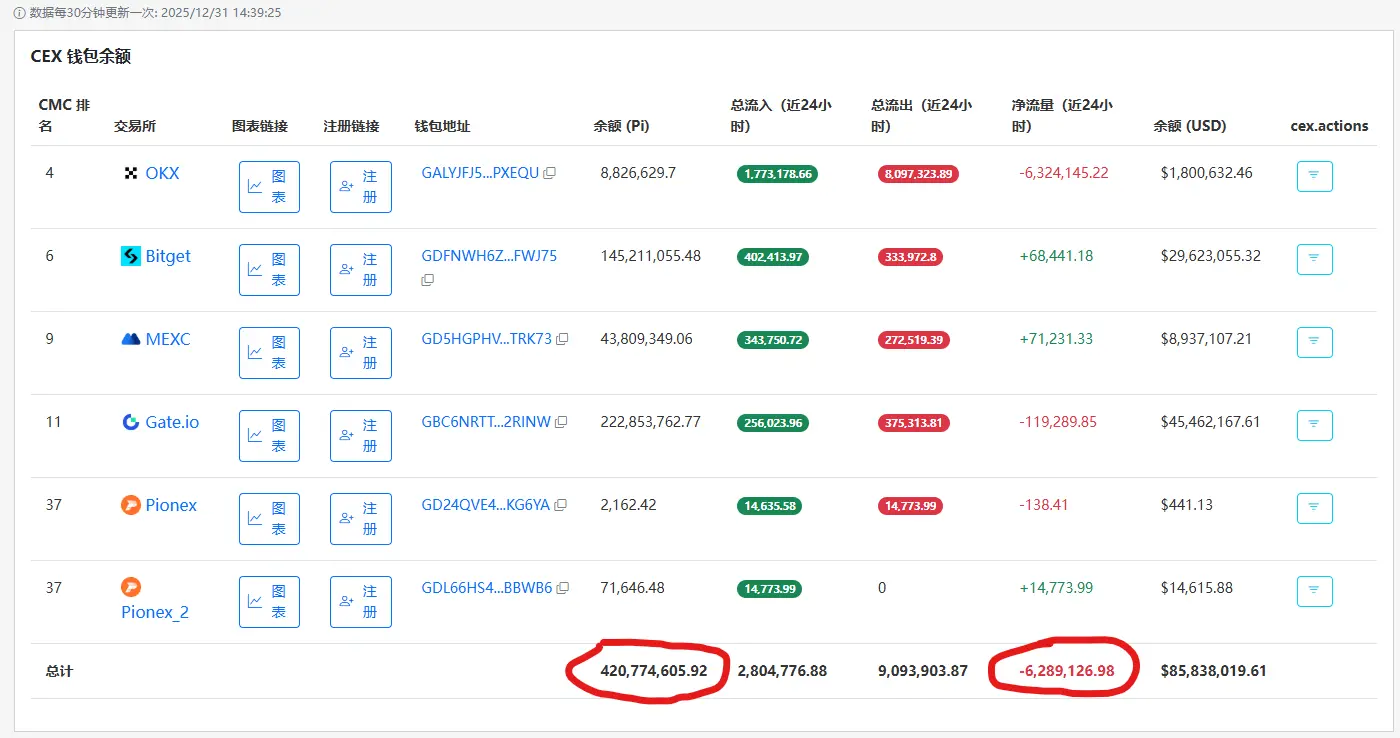Copy the Pionex_2 GDL66HS4 wallet address
This screenshot has width=1400, height=738.
pos(563,588)
